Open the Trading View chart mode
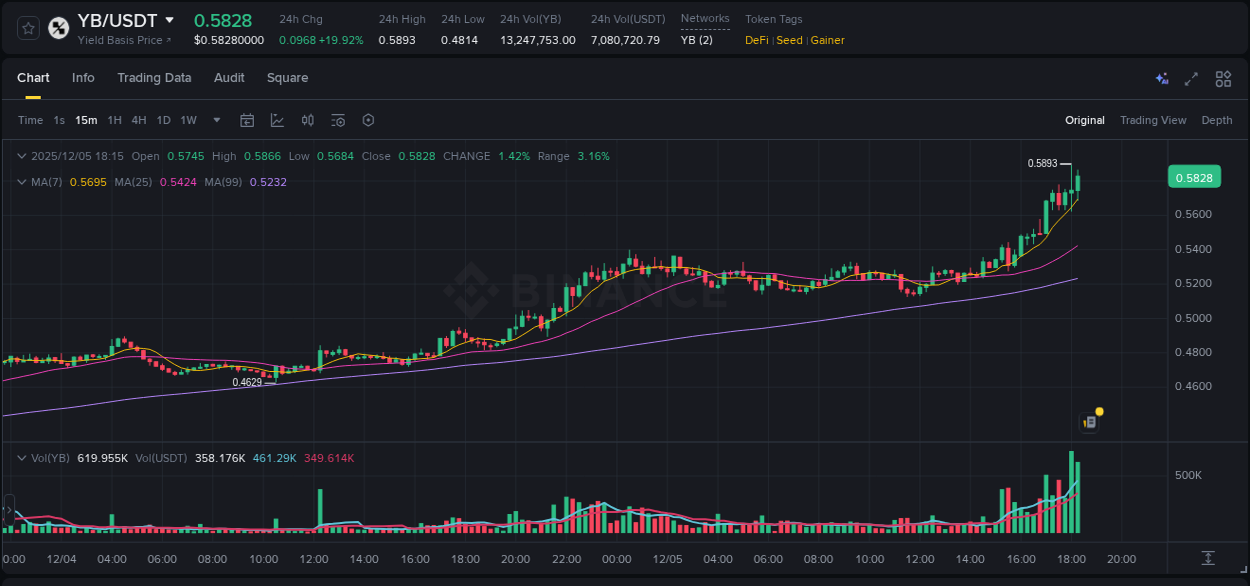 tap(1153, 120)
